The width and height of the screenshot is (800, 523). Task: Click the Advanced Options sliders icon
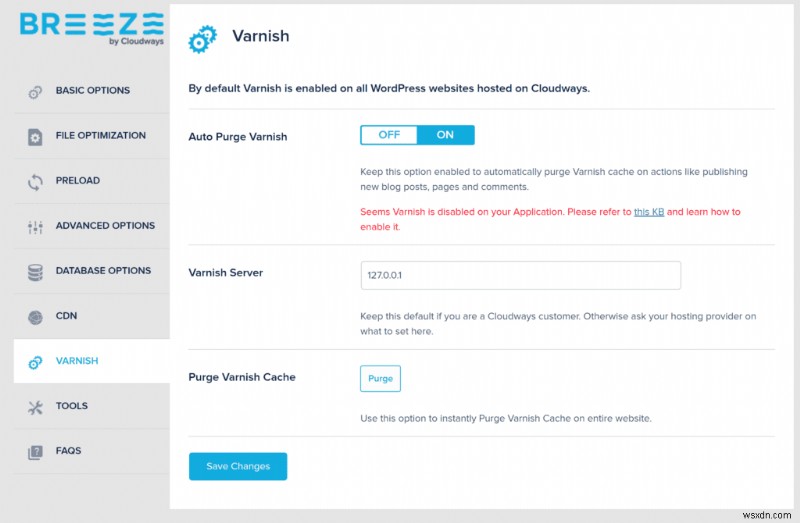(x=35, y=227)
